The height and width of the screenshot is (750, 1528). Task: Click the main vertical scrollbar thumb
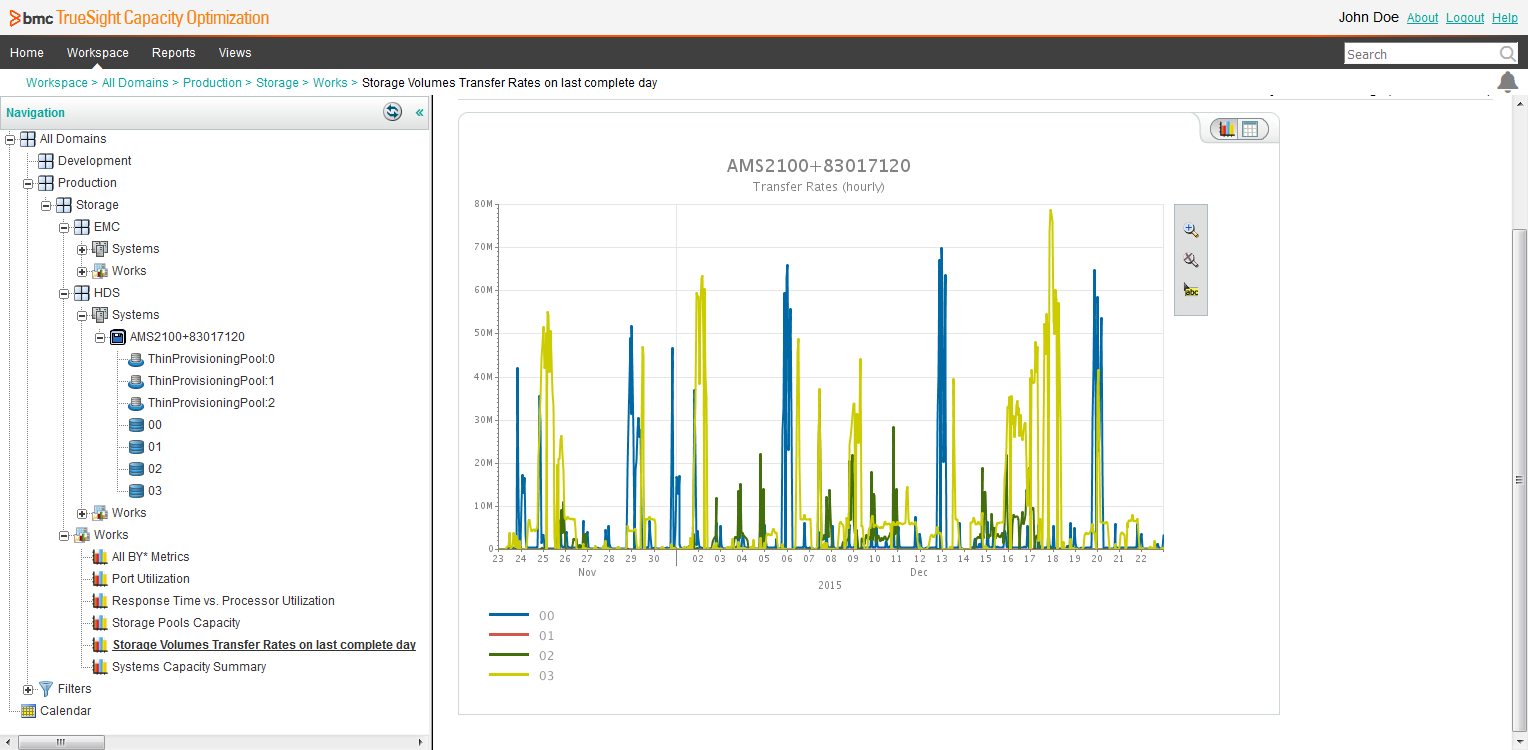1519,479
